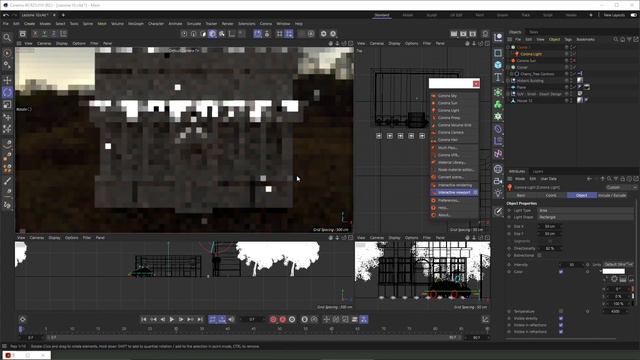This screenshot has height=360, width=640.
Task: Select the active Rotate tool in left toolbar
Action: (x=7, y=92)
